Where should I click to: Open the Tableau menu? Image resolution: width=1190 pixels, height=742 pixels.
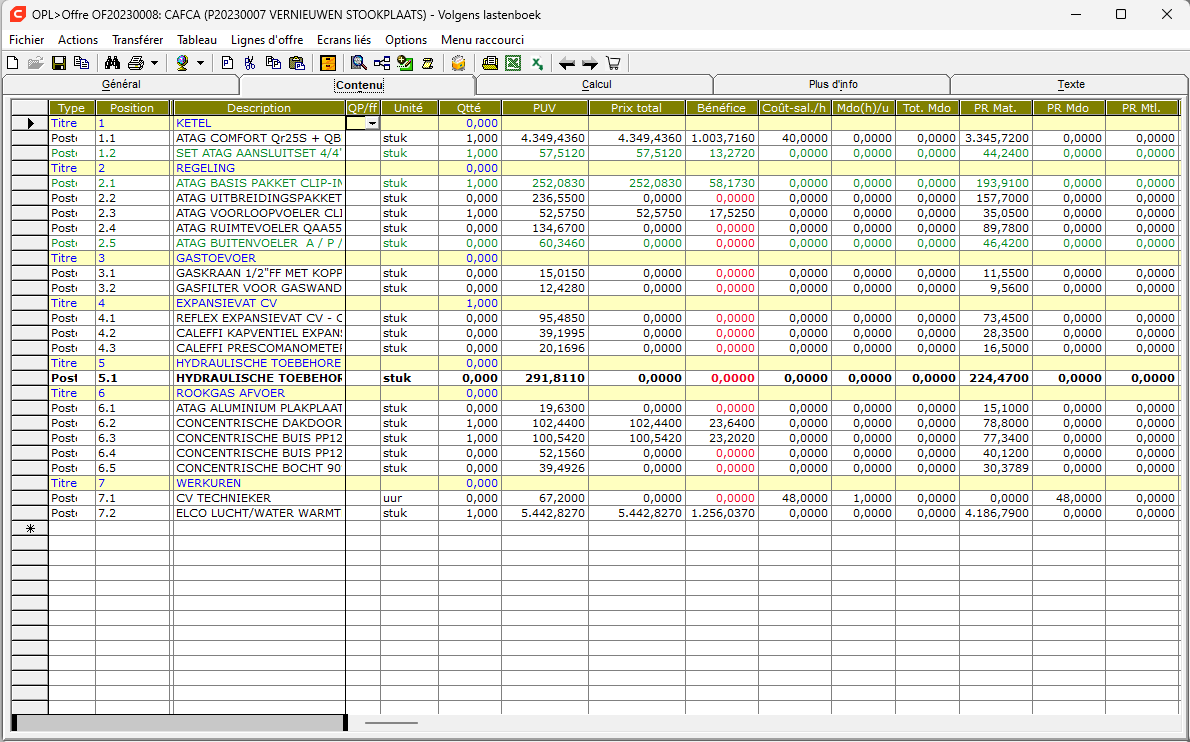197,39
